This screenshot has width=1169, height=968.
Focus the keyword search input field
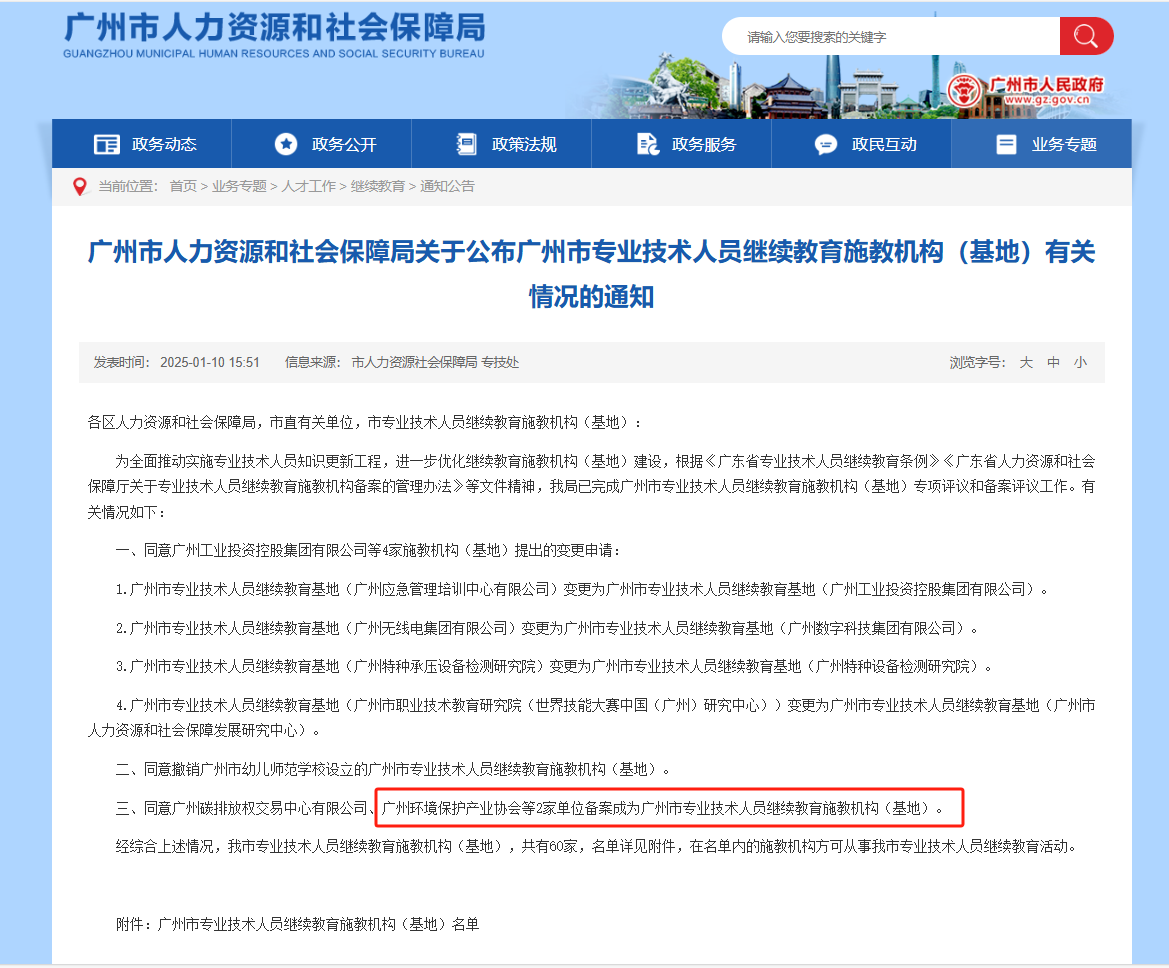[x=891, y=36]
